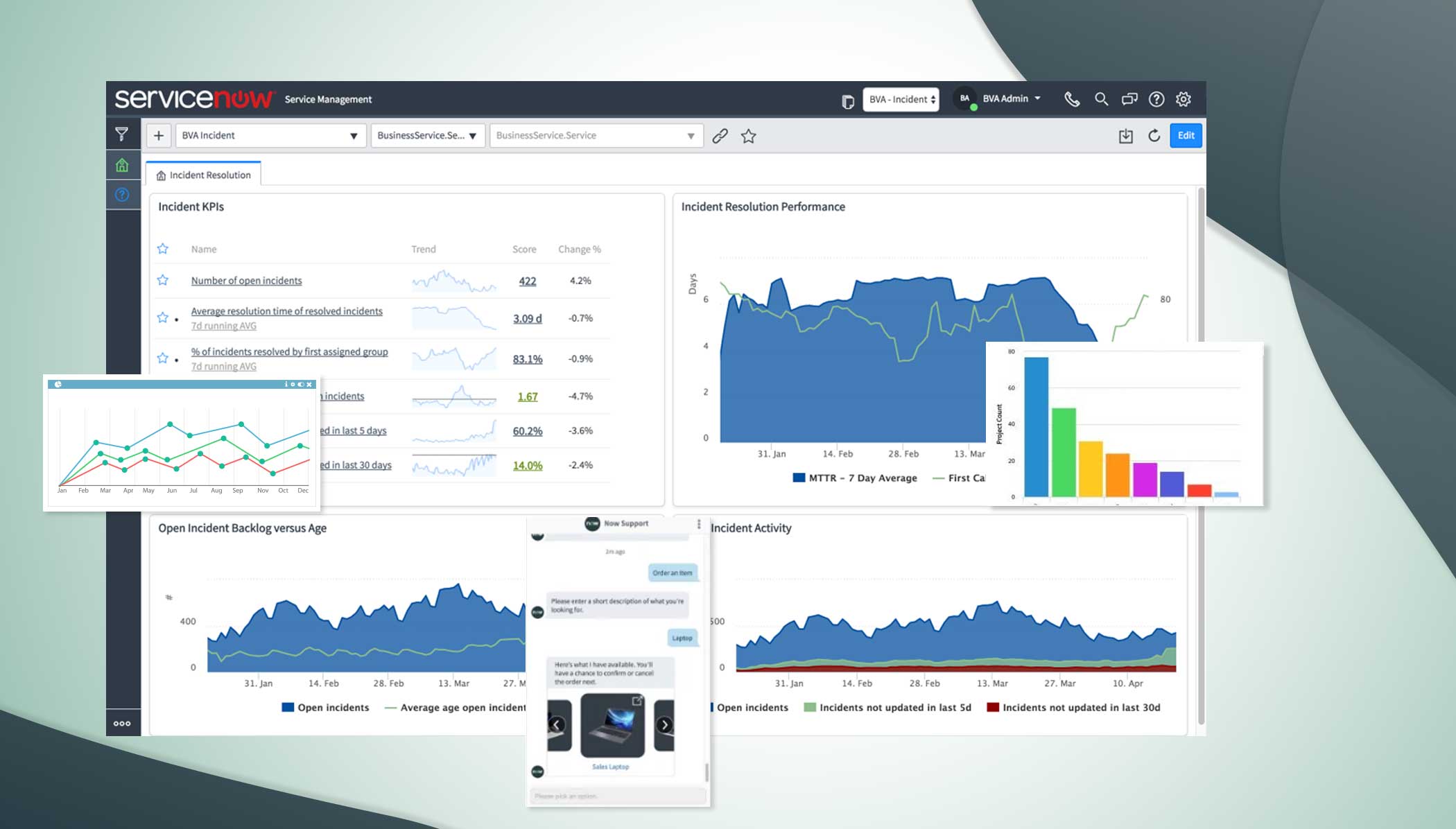The width and height of the screenshot is (1456, 829).
Task: Start a search using the magnifier icon
Action: pyautogui.click(x=1100, y=99)
